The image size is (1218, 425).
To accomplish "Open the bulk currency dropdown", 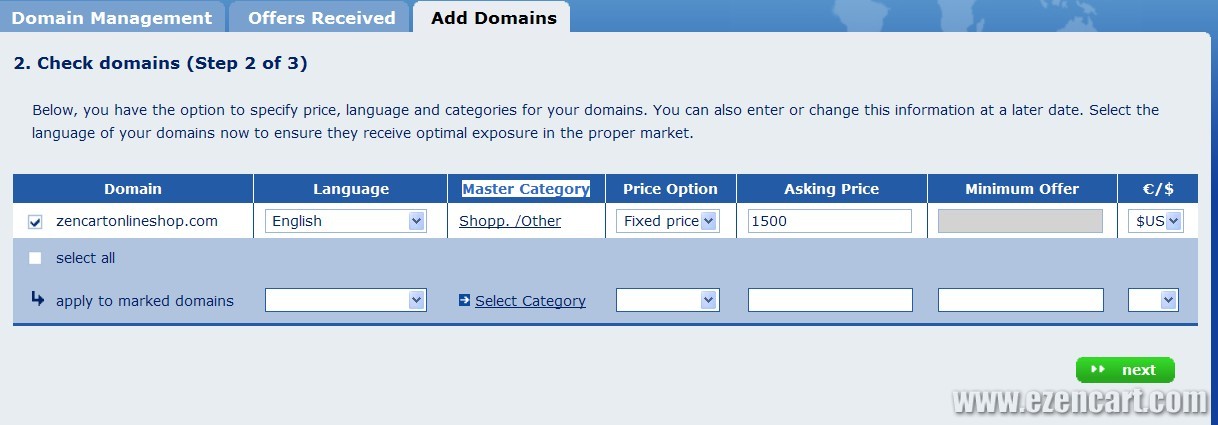I will (x=1153, y=300).
